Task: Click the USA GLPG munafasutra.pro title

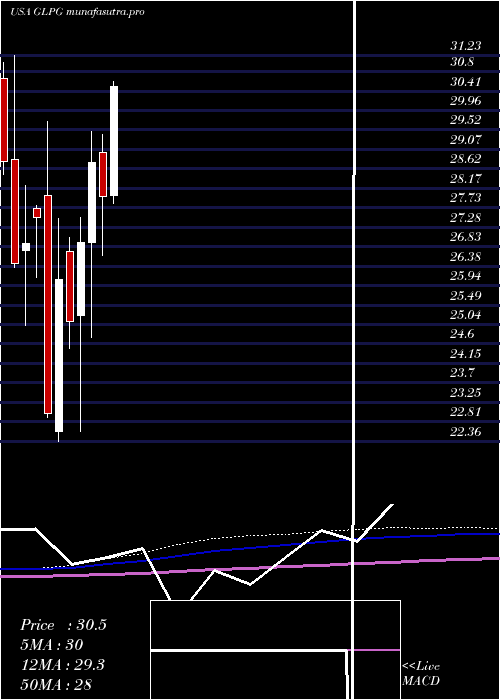Action: coord(77,12)
